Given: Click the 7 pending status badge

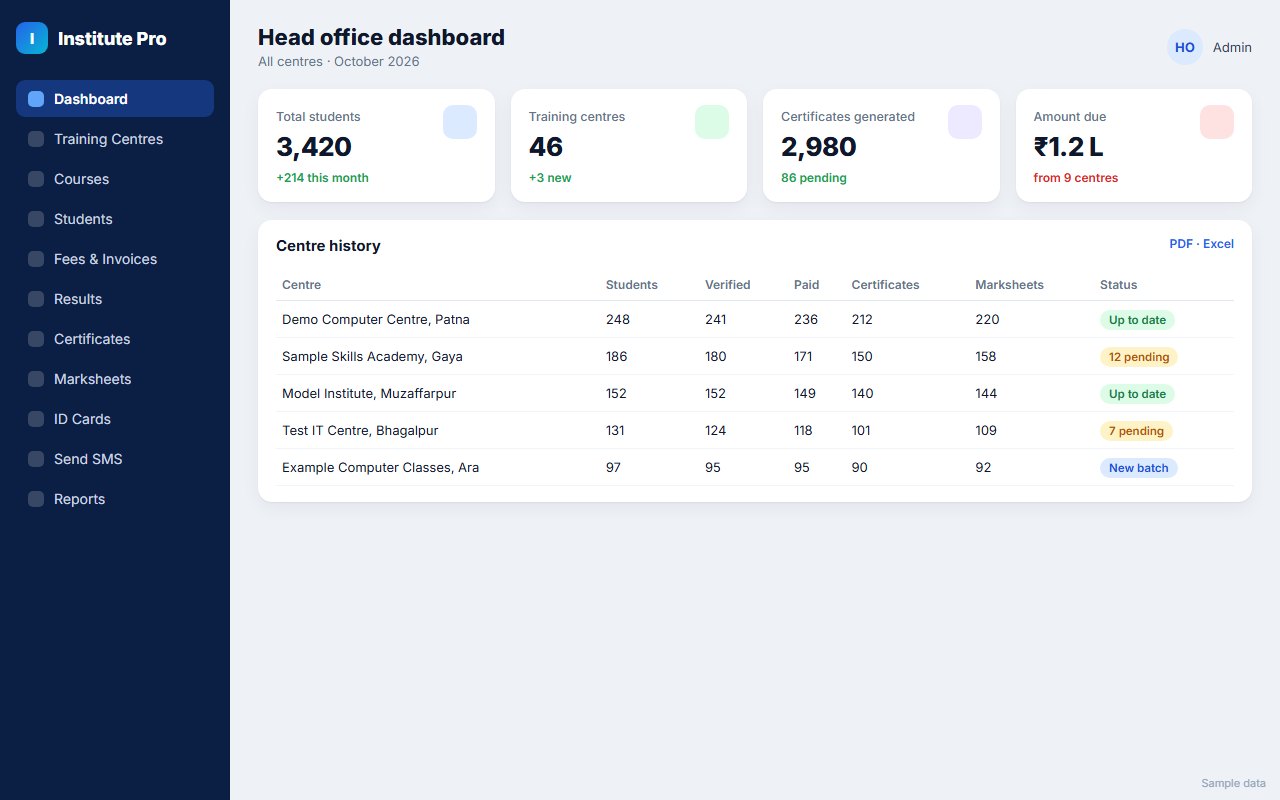Looking at the screenshot, I should pyautogui.click(x=1136, y=431).
